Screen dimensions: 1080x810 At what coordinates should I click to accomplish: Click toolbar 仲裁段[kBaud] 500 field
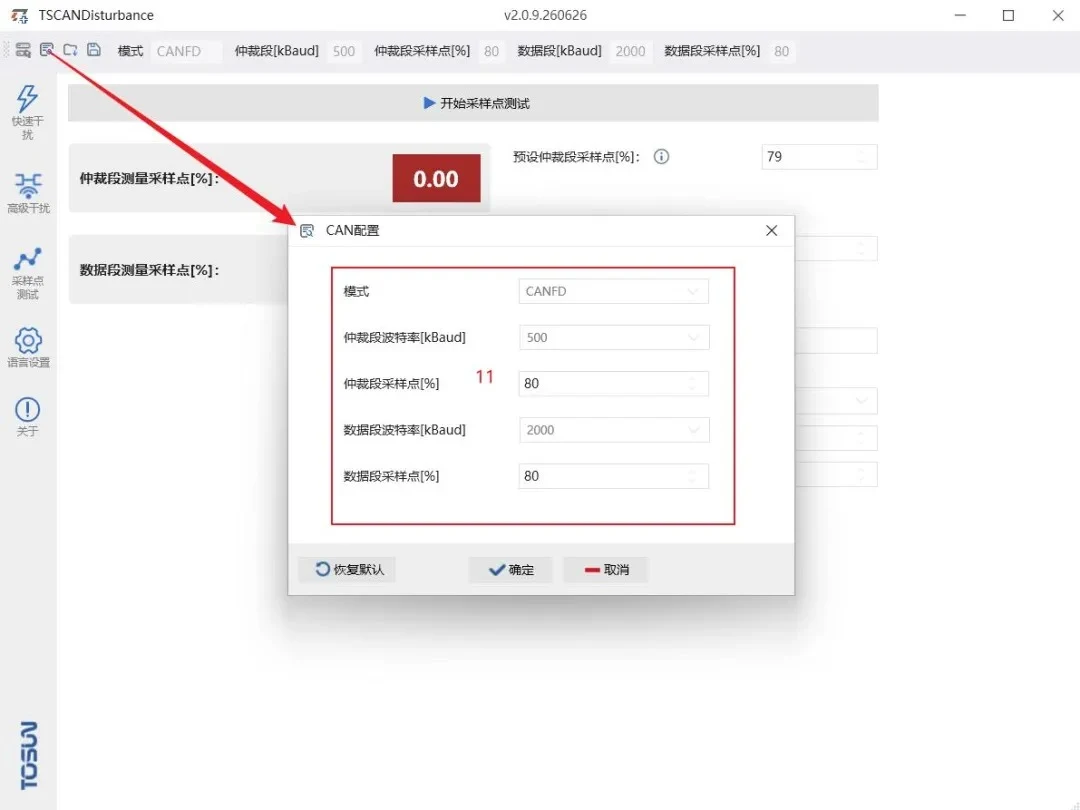(x=344, y=51)
